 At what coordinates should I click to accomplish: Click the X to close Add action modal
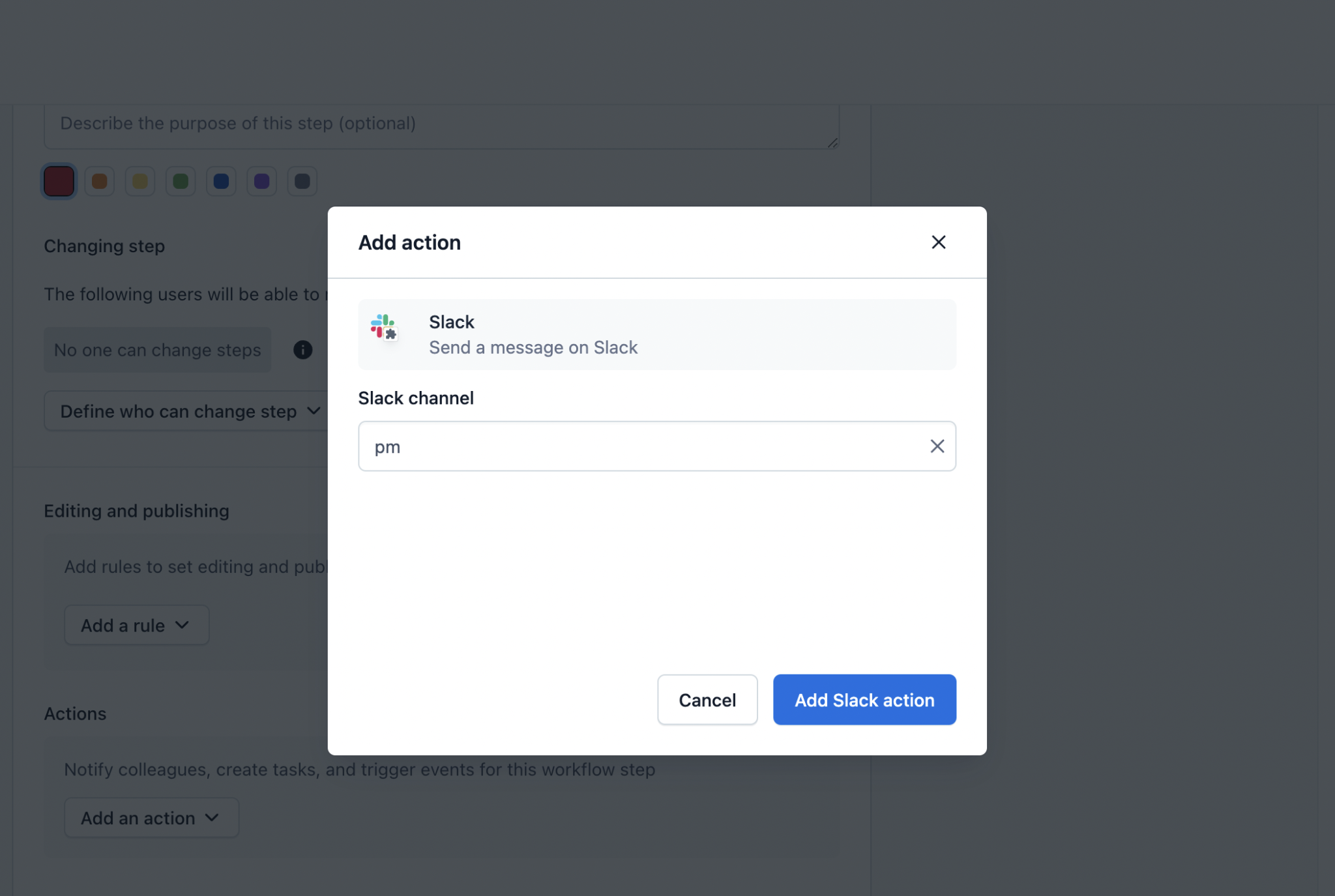pyautogui.click(x=938, y=242)
